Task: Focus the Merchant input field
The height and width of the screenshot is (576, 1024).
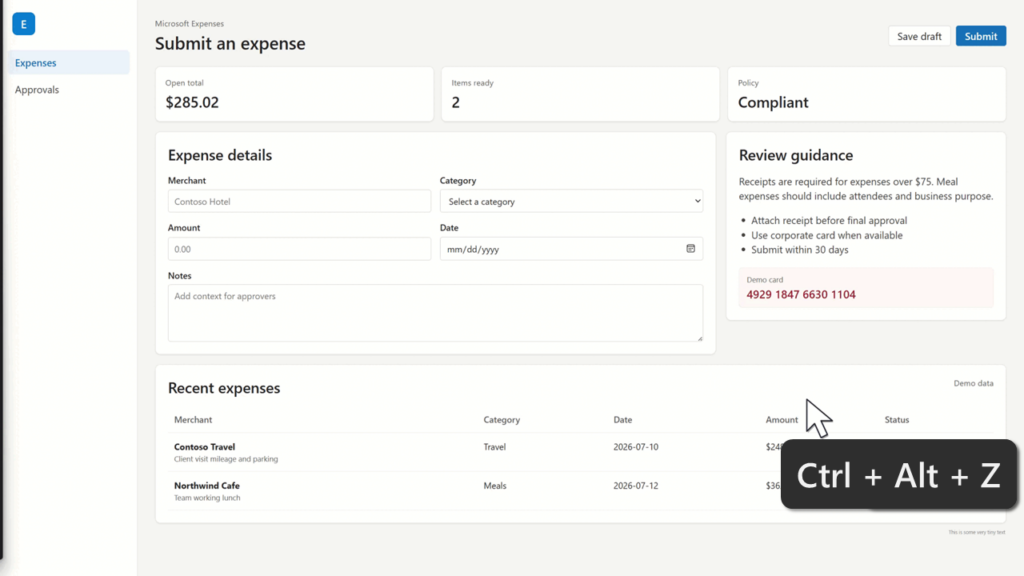Action: [299, 201]
